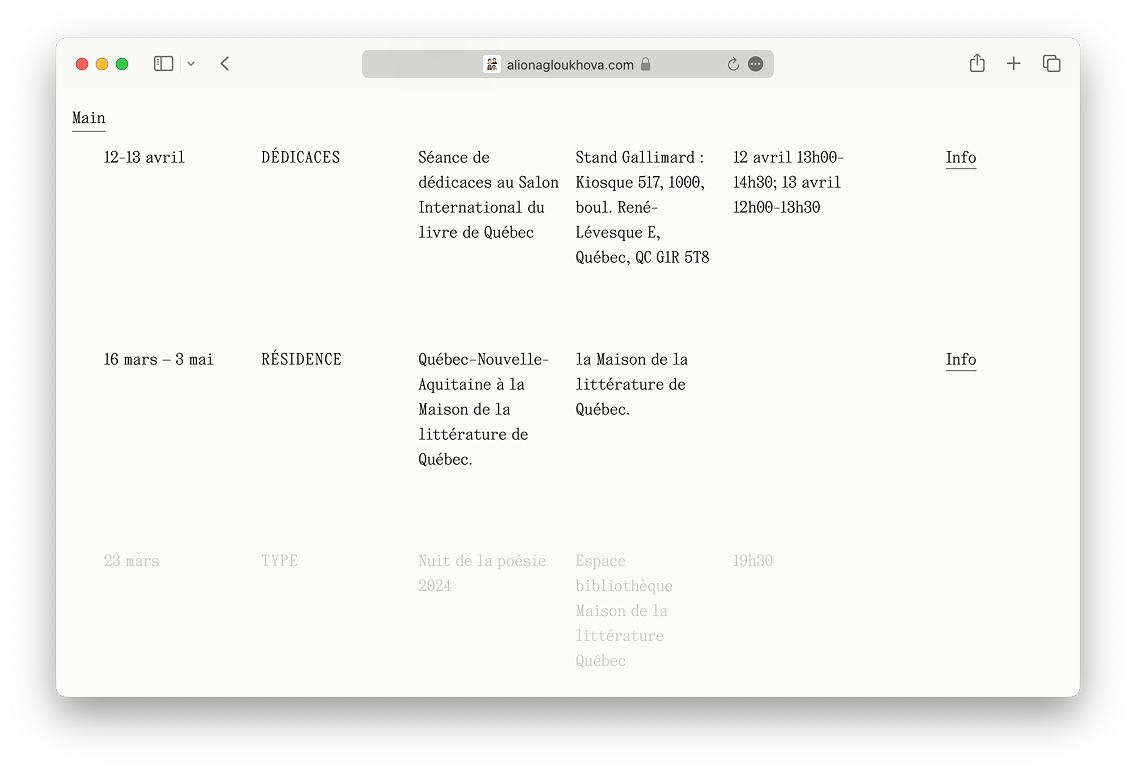Screen dimensions: 1136x771
Task: Open the ellipsis page options button
Action: tap(756, 64)
